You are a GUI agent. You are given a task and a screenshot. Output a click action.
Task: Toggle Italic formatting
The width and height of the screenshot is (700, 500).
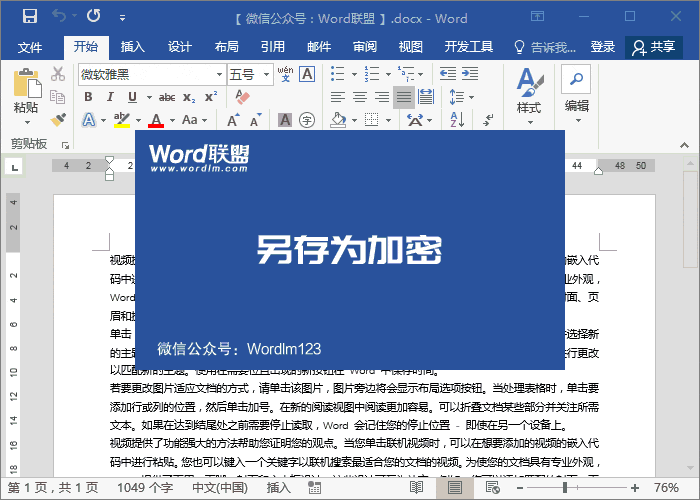coord(110,97)
